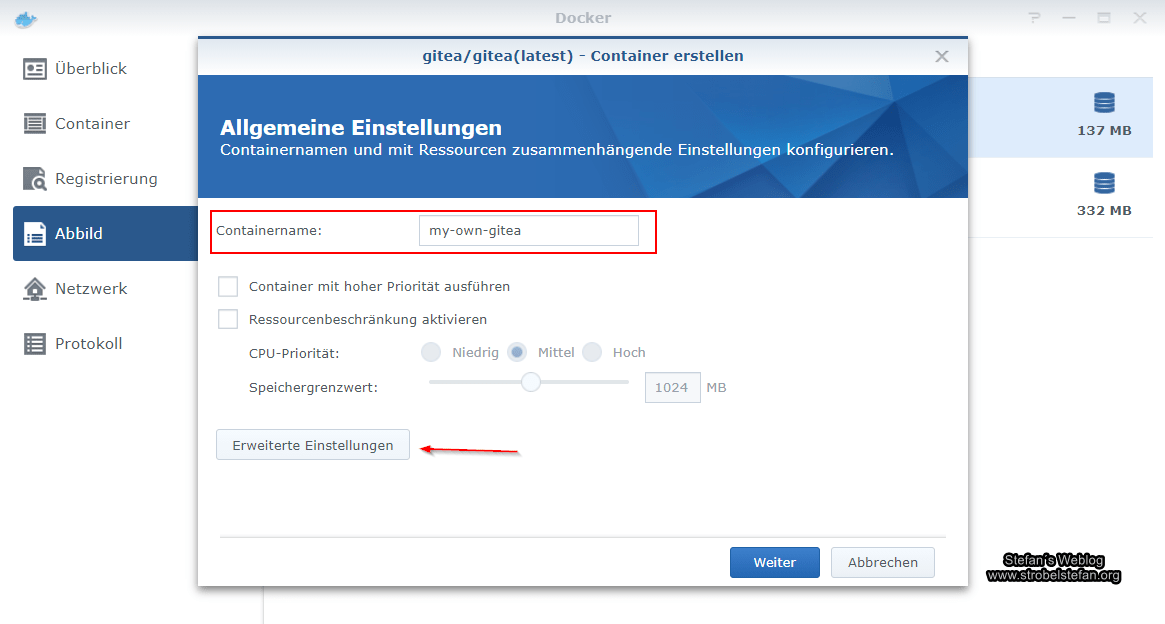Click the Speichergrenzwert slider handle
The width and height of the screenshot is (1165, 624).
[531, 382]
